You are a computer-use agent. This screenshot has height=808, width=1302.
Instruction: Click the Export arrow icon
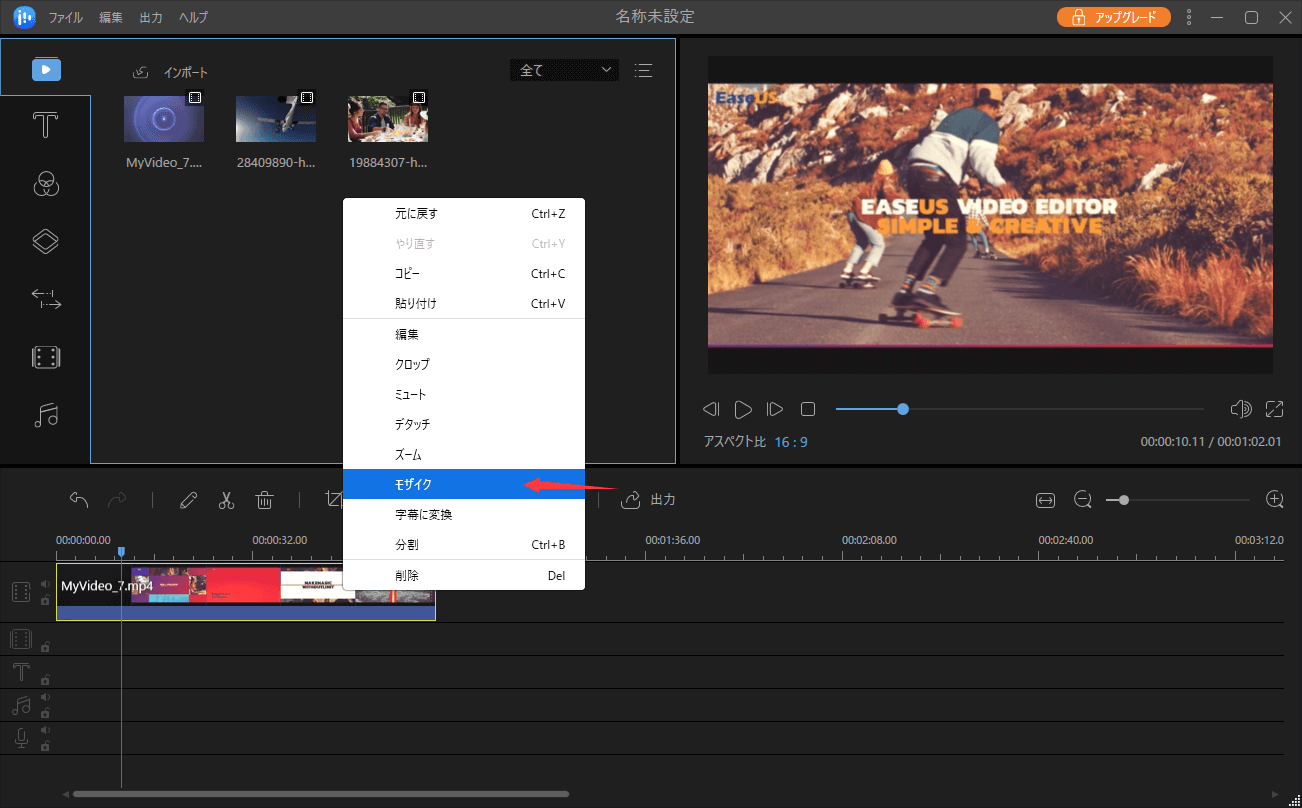pos(630,500)
